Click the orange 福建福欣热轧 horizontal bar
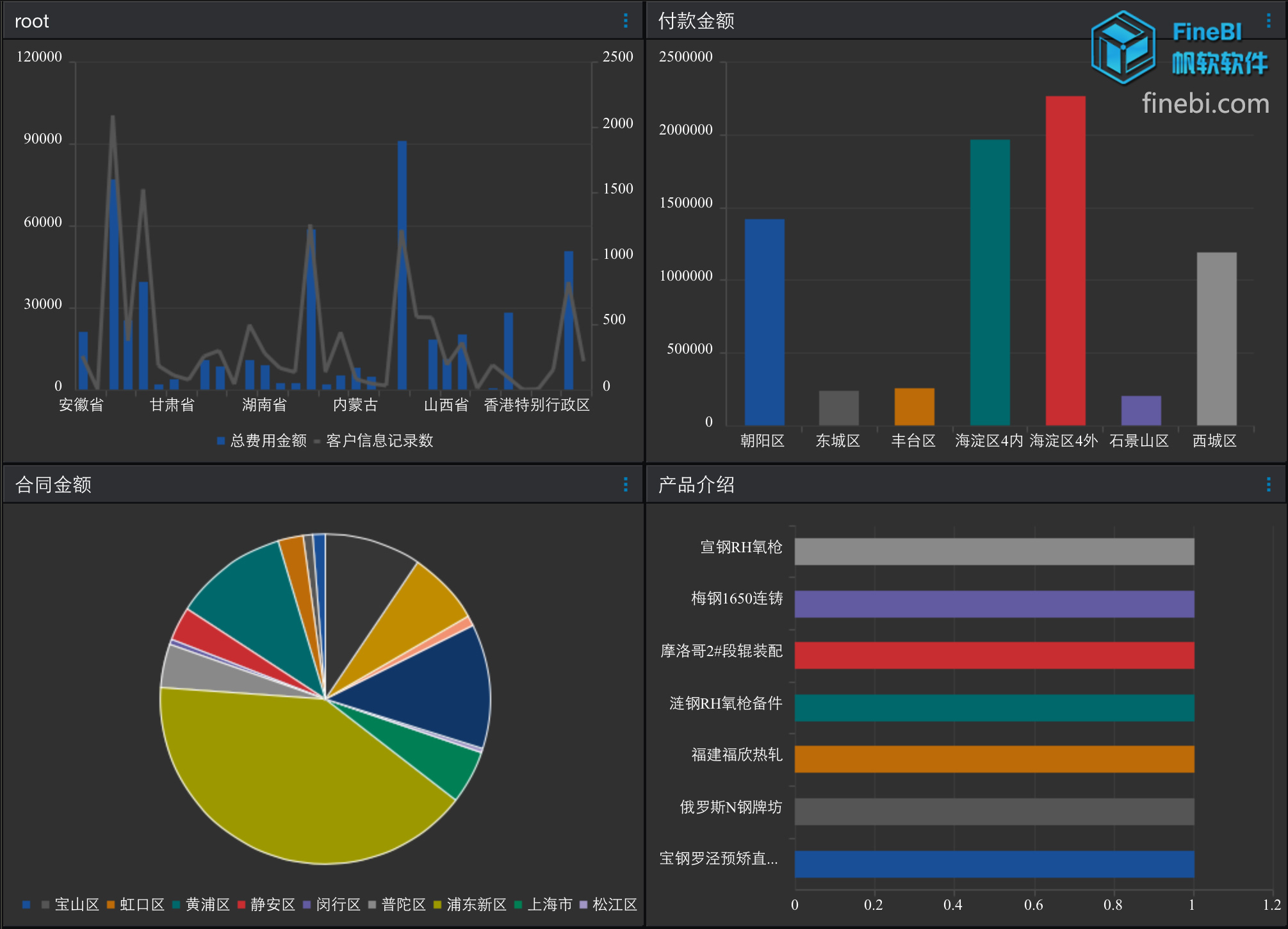 click(x=994, y=759)
